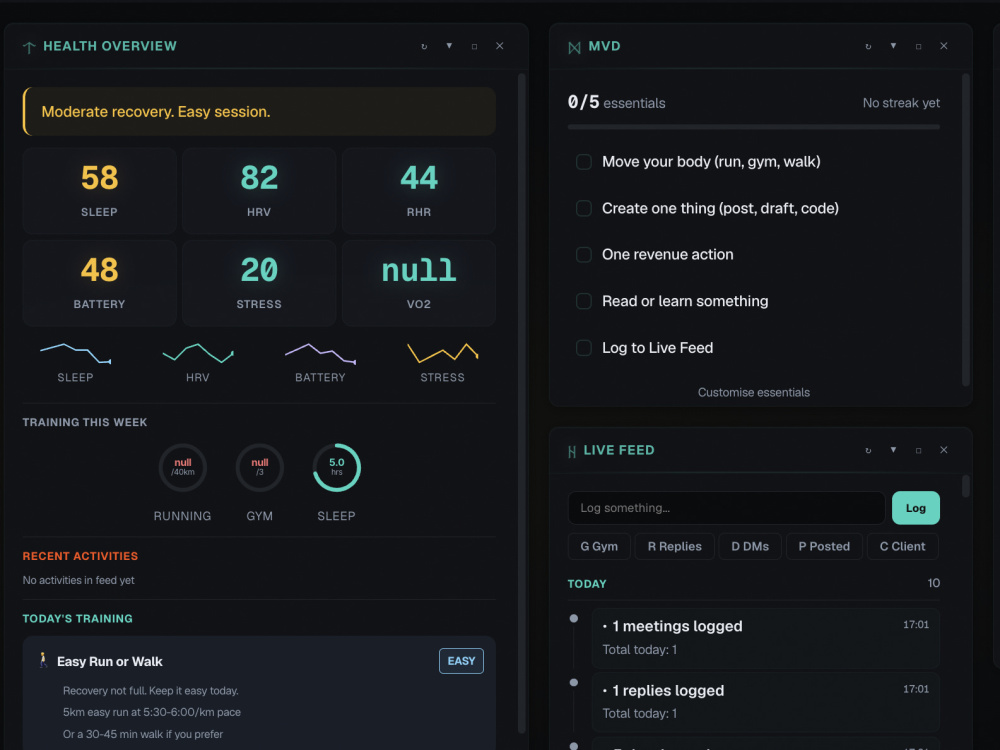The width and height of the screenshot is (1000, 750).
Task: Click the MVD panel scrollbar
Action: coord(966,230)
